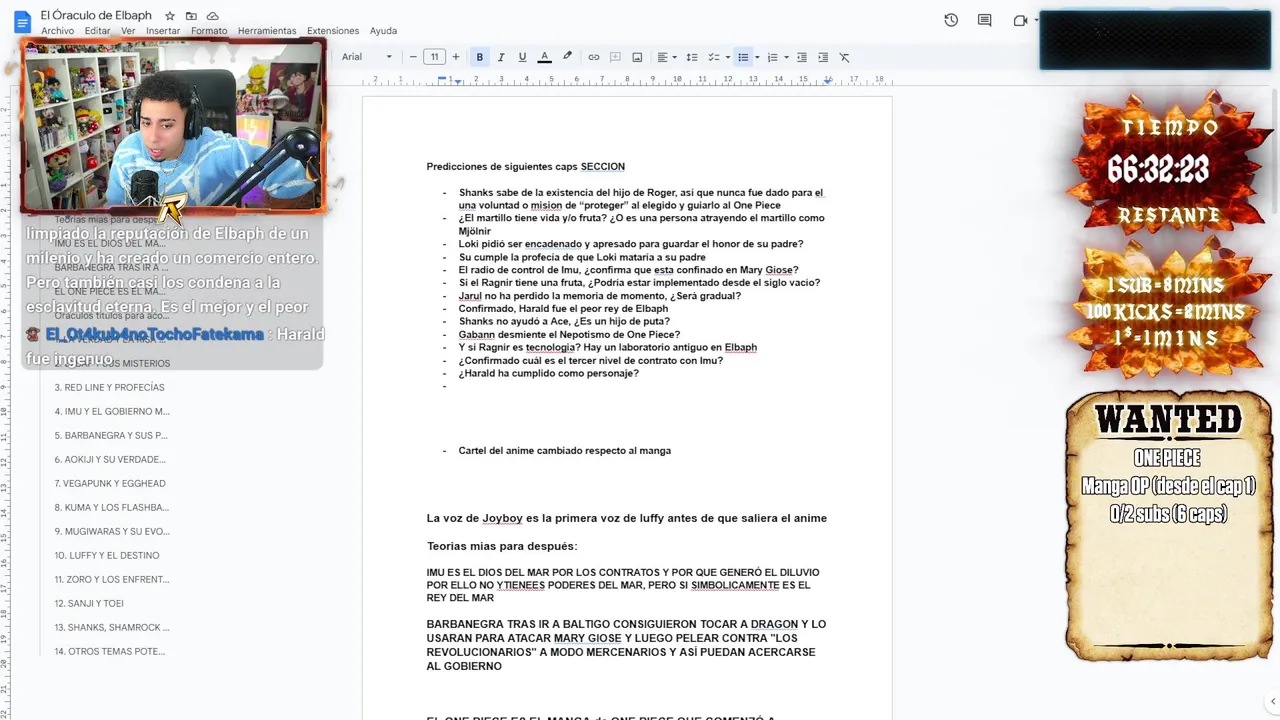Screen dimensions: 1280x720
Task: Go to outline item KUMA Y LOS FLASHBA...
Action: point(111,507)
